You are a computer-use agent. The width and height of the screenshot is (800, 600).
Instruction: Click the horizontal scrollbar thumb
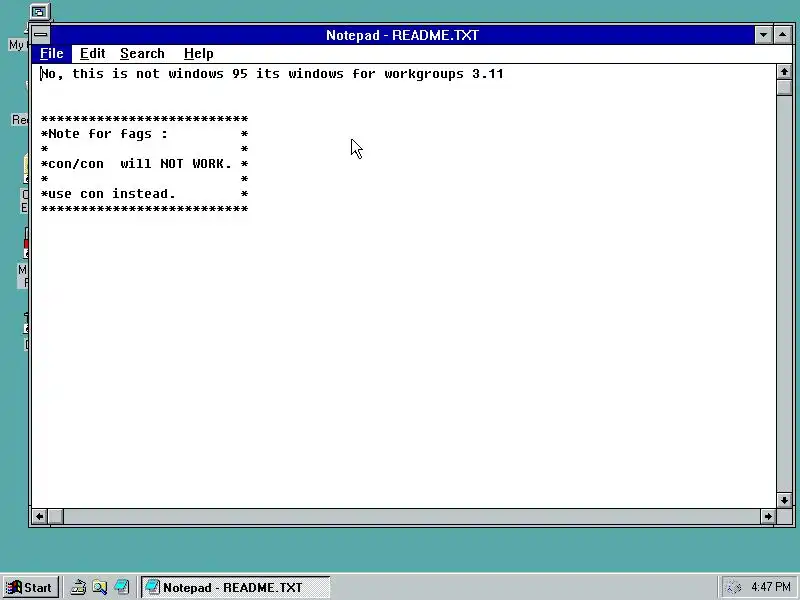coord(55,516)
